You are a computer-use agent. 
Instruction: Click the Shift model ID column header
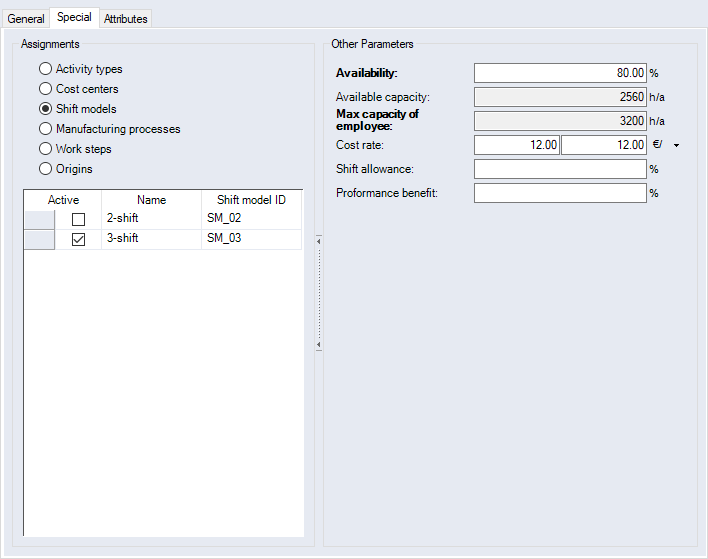(x=251, y=200)
